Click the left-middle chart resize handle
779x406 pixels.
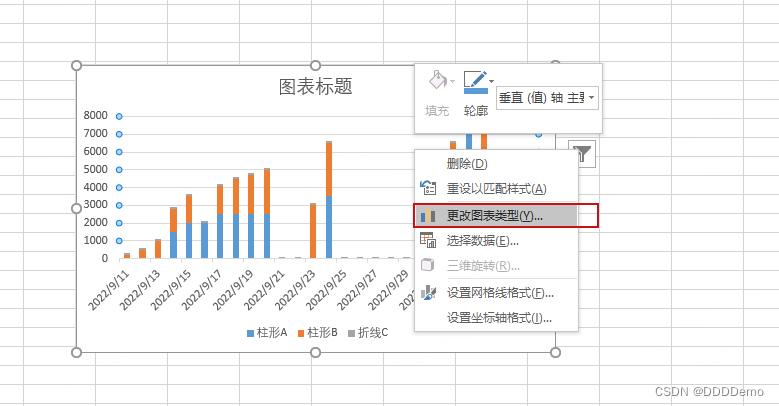[x=77, y=209]
